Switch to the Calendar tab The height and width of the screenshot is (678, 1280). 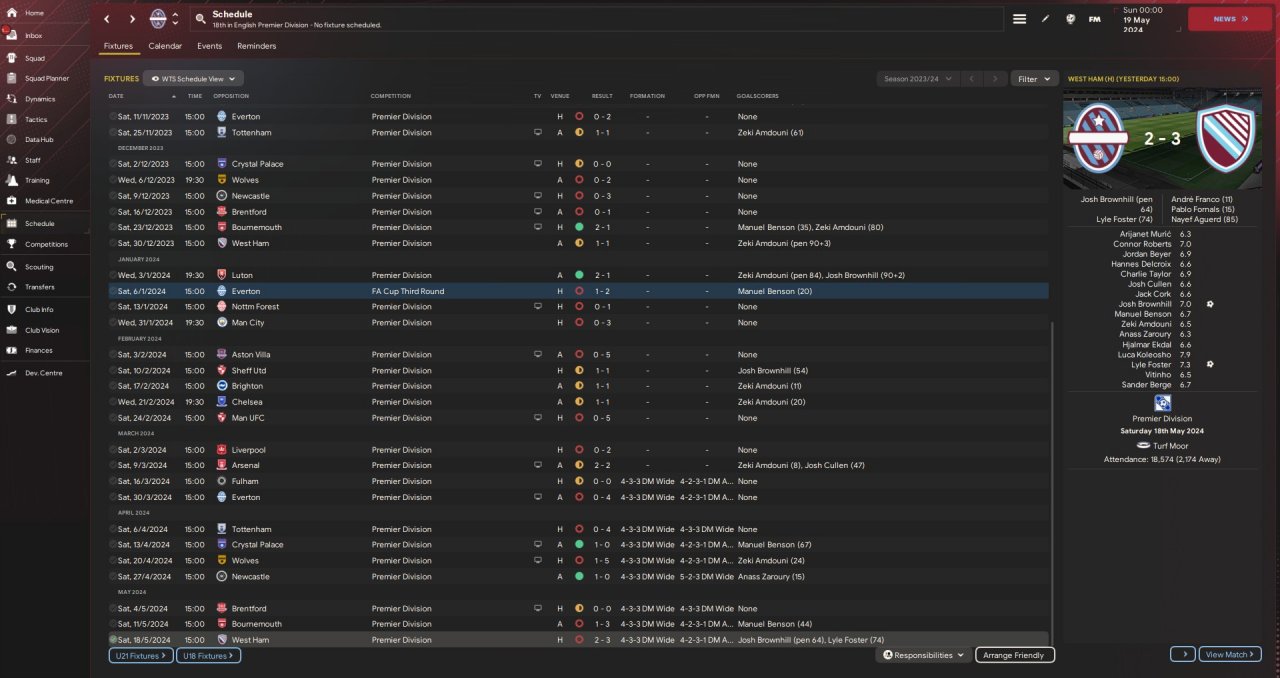(x=165, y=46)
